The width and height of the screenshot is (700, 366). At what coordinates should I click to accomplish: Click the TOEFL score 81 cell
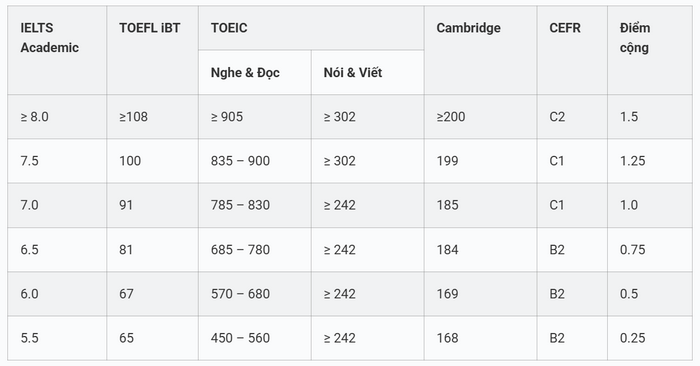(x=153, y=250)
